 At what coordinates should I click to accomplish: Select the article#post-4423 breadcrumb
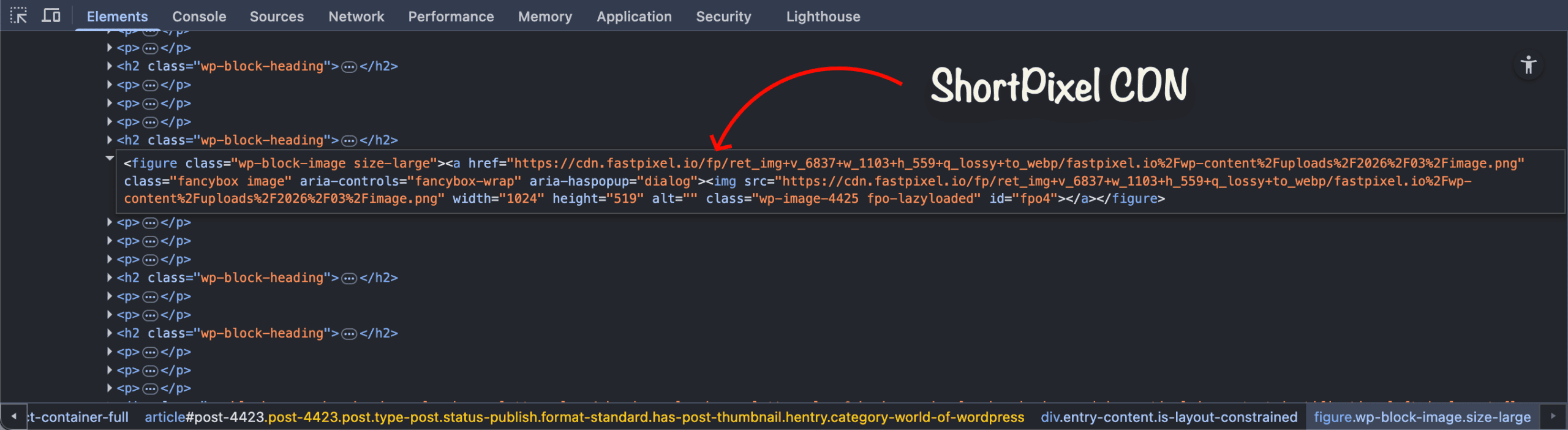pos(584,417)
